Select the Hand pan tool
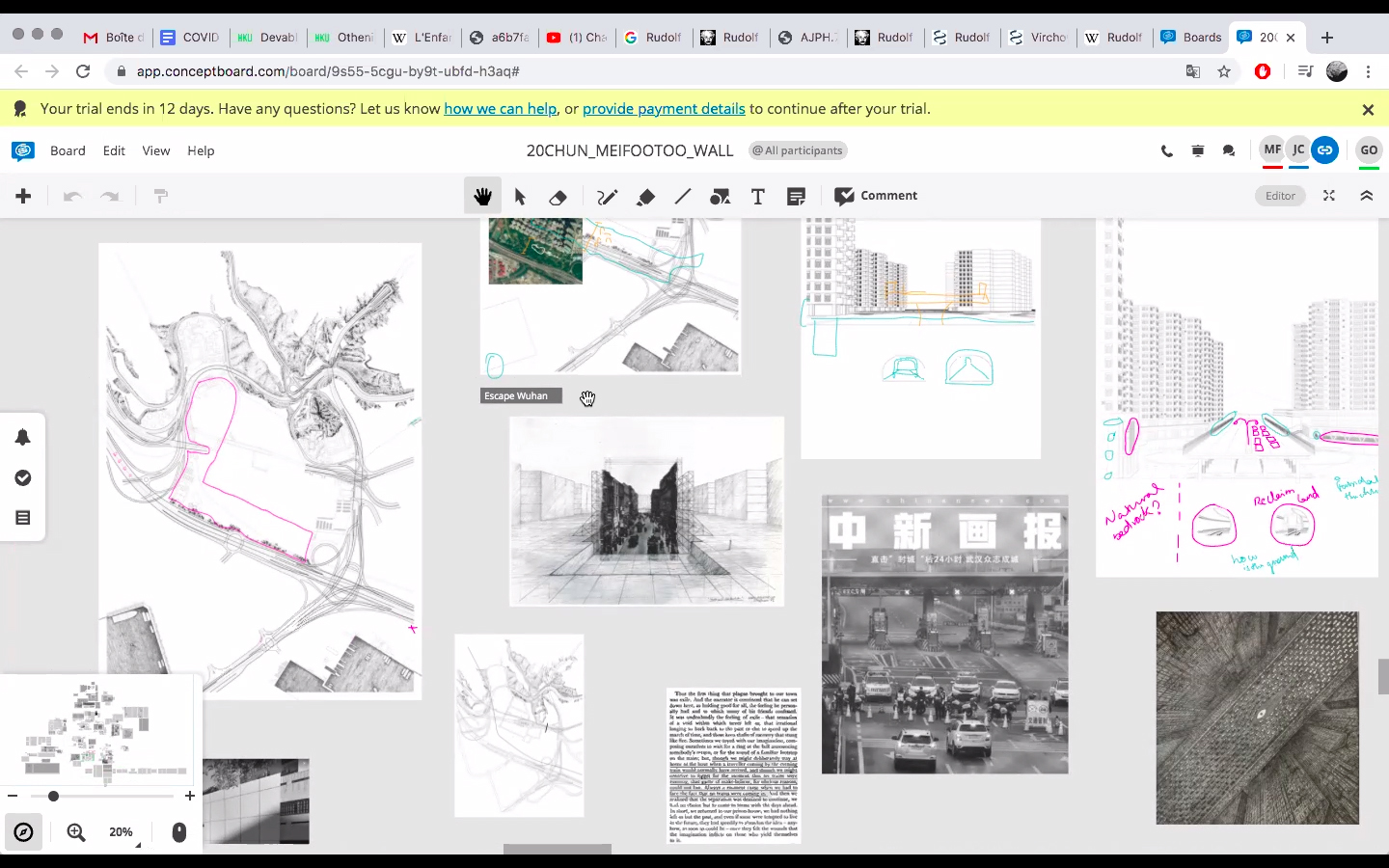Screen dimensions: 1389x868 [482, 197]
